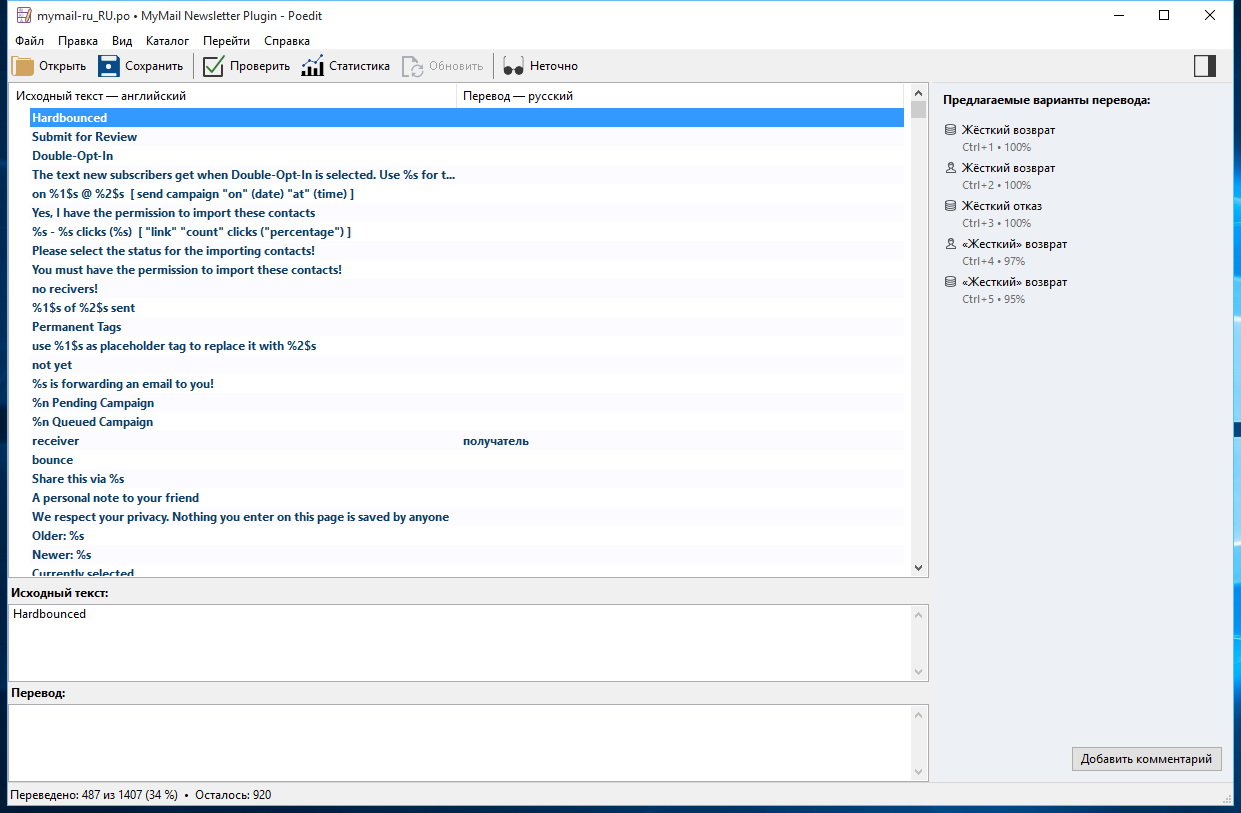Click the Validate checkmark toolbar icon

pos(213,66)
